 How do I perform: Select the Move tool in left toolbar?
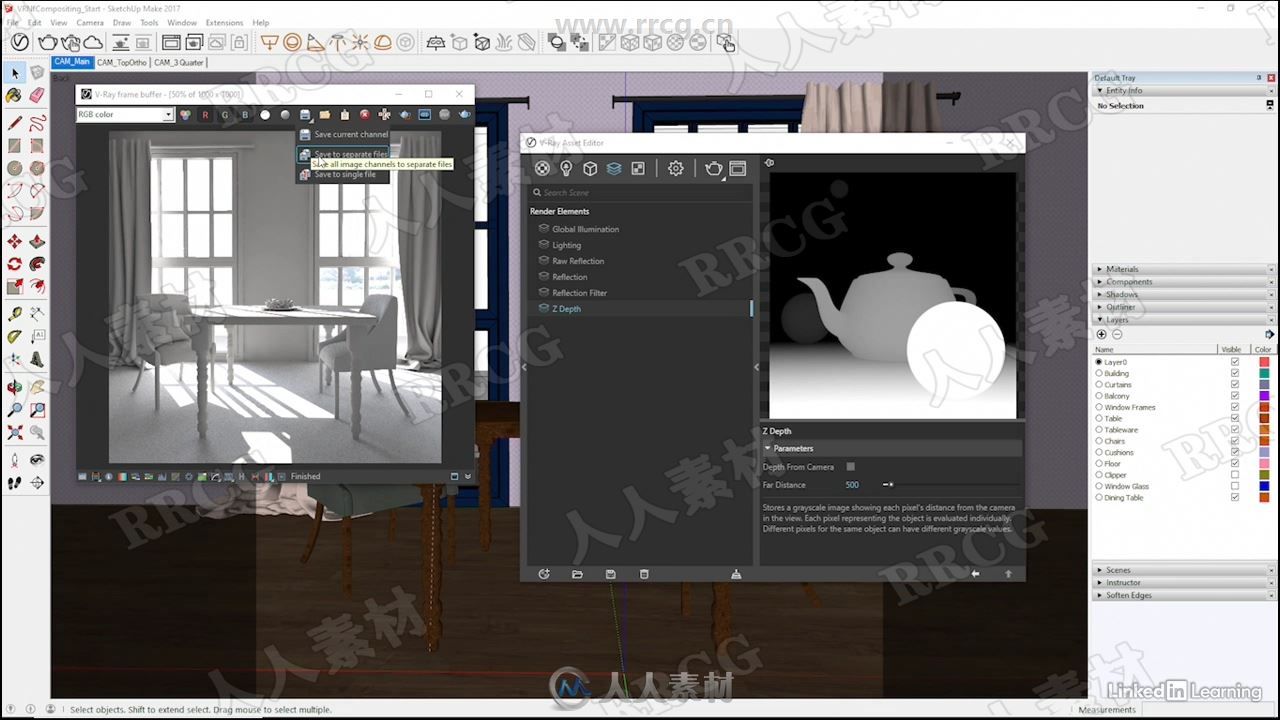pos(14,242)
